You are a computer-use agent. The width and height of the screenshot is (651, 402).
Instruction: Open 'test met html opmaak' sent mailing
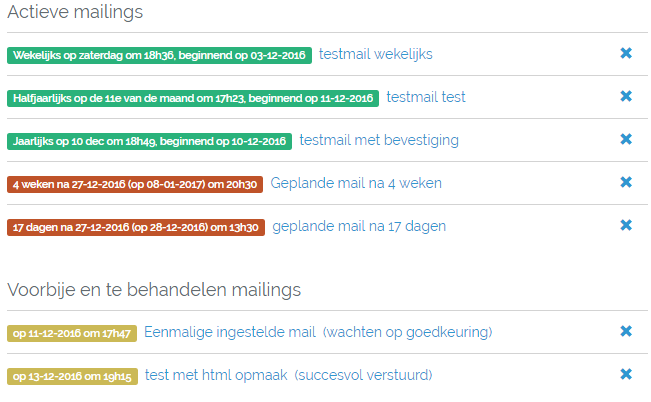pos(216,375)
